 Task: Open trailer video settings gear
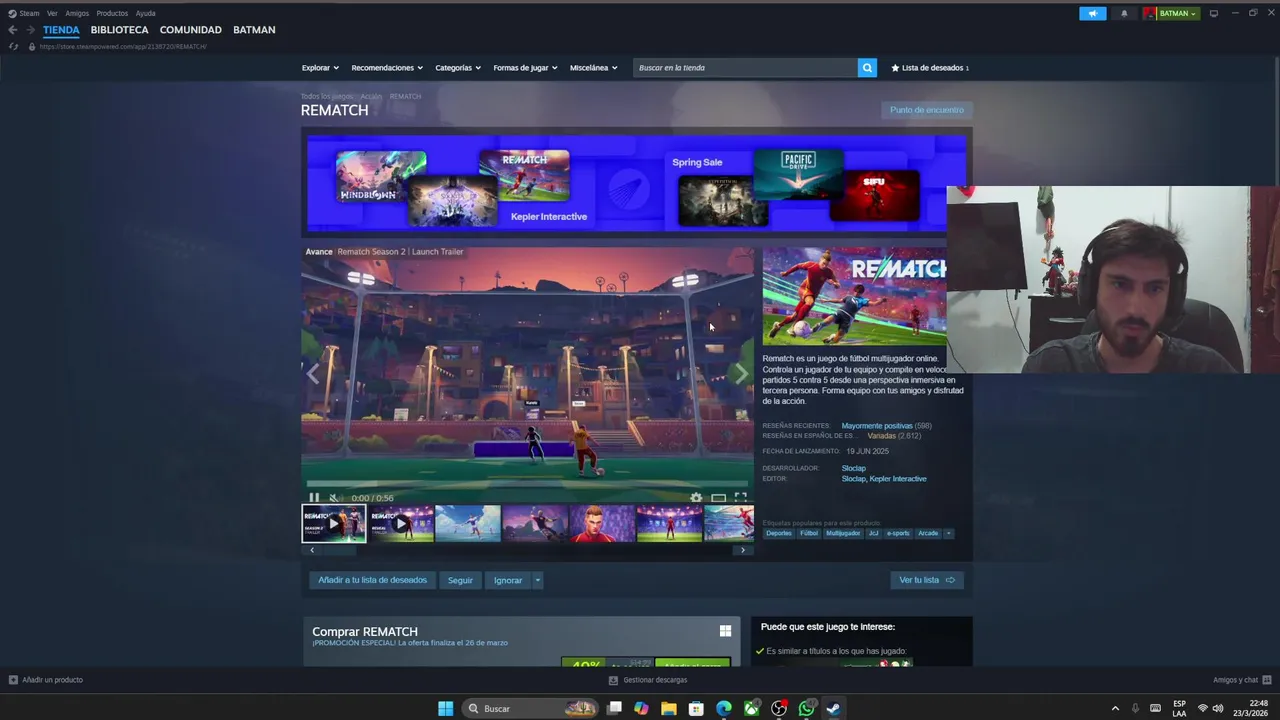pyautogui.click(x=696, y=497)
